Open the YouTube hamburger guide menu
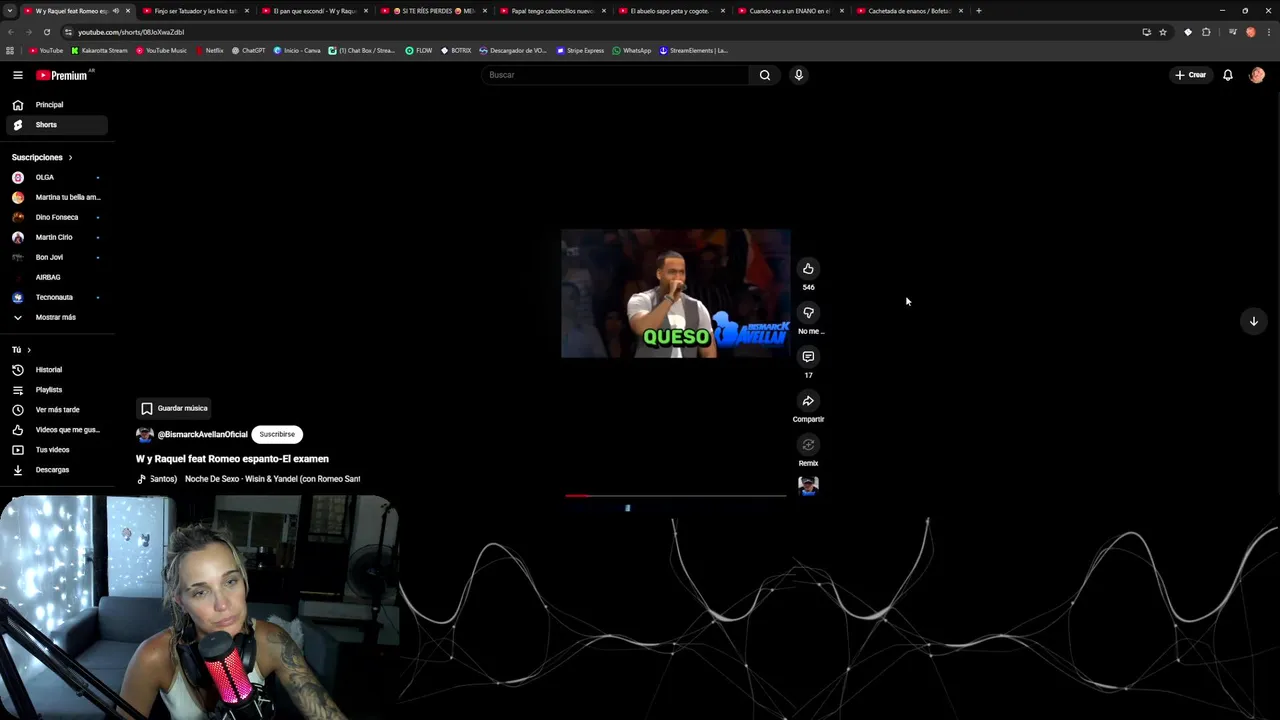Viewport: 1280px width, 720px height. [x=18, y=75]
